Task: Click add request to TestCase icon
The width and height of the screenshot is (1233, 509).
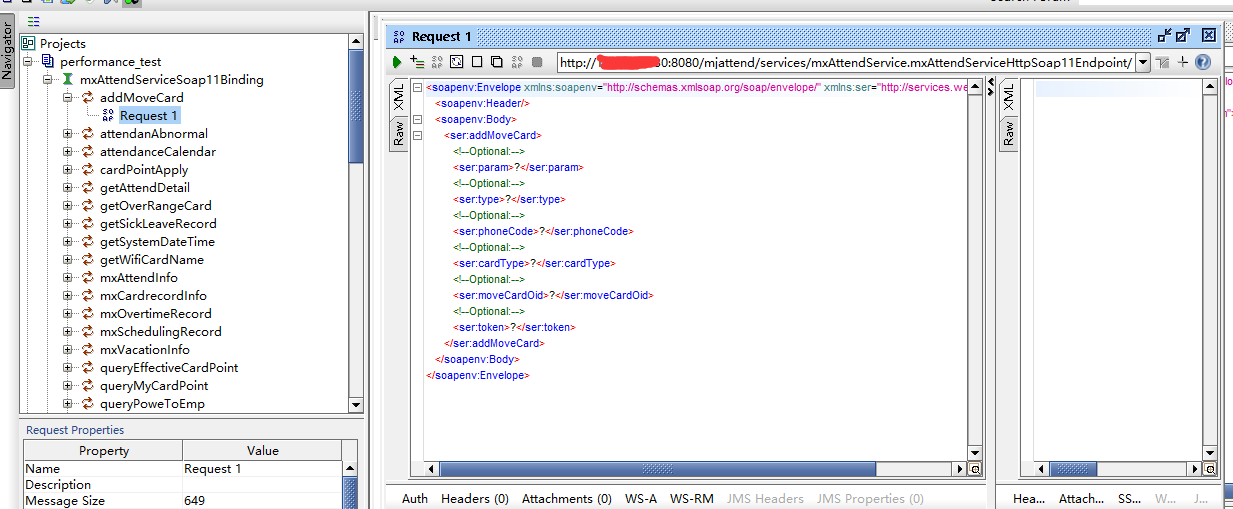Action: tap(417, 62)
